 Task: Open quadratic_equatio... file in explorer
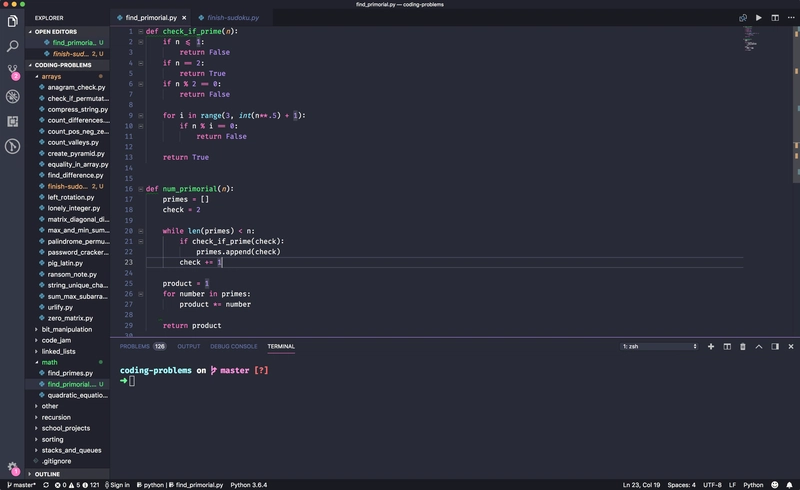point(67,395)
